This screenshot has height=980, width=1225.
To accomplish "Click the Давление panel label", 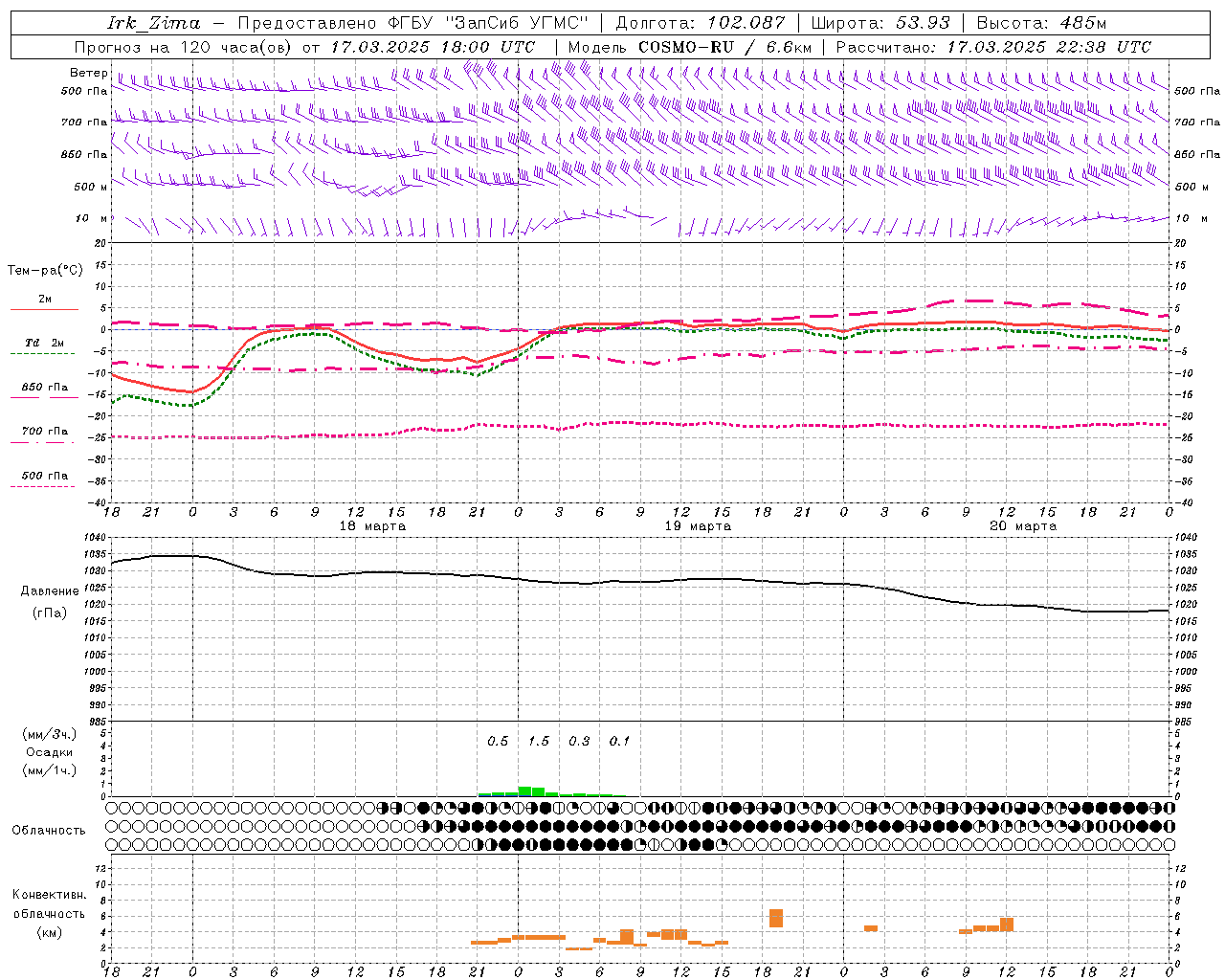I will tap(50, 591).
